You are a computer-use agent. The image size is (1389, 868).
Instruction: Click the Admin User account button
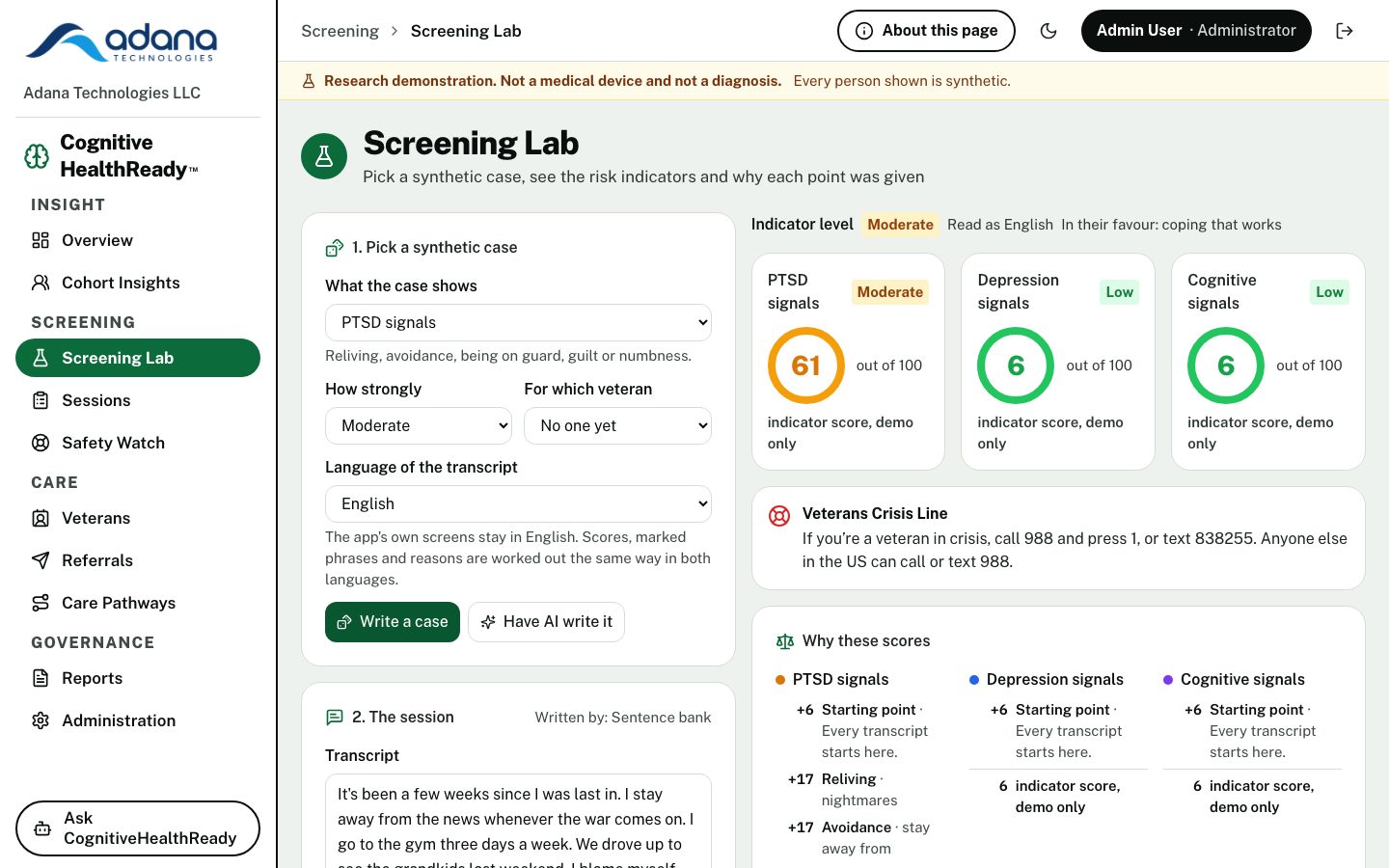[x=1196, y=31]
